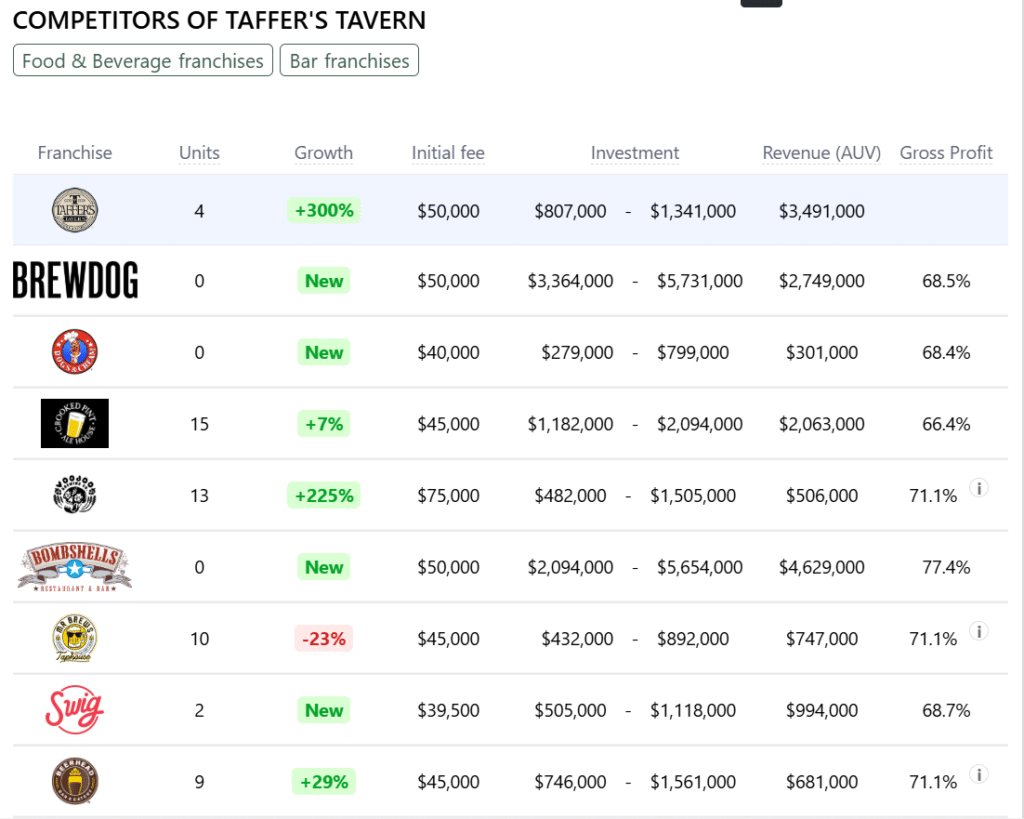1024x819 pixels.
Task: Select the $432,000 investment minimum
Action: [577, 639]
